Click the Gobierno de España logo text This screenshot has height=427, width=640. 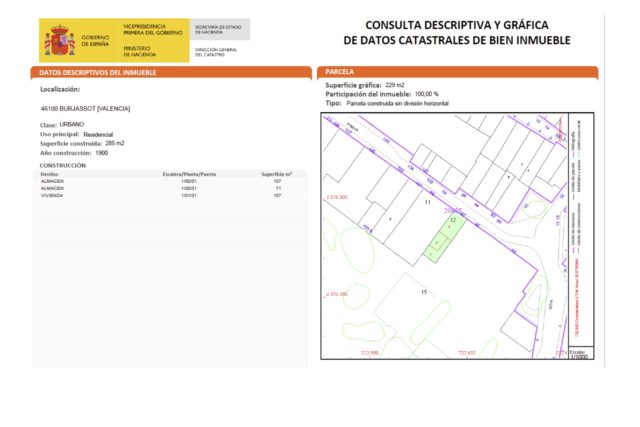tap(96, 40)
